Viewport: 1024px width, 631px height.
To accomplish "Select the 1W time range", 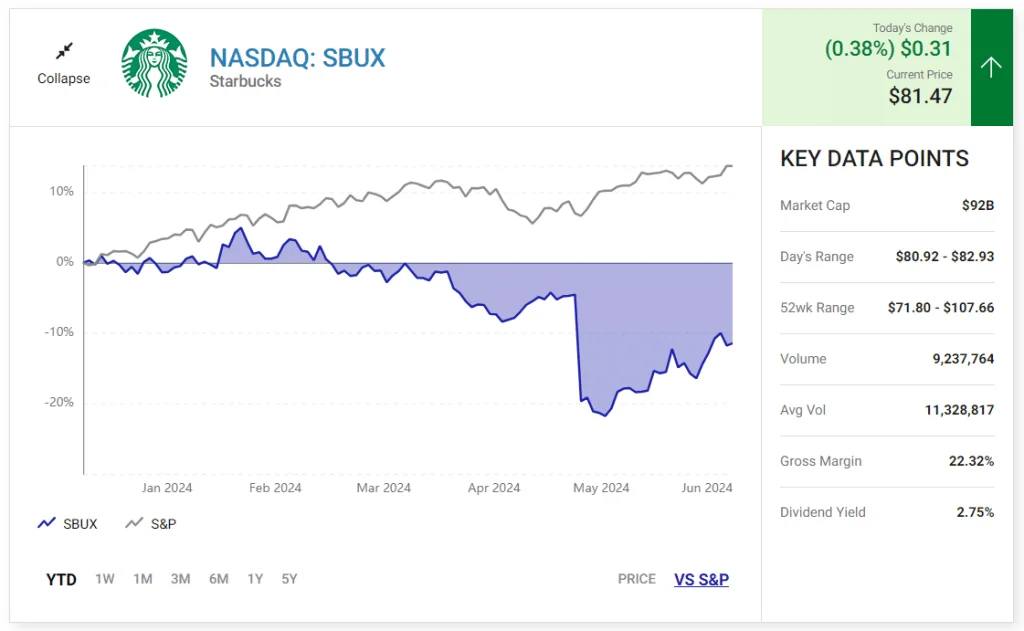I will 105,579.
